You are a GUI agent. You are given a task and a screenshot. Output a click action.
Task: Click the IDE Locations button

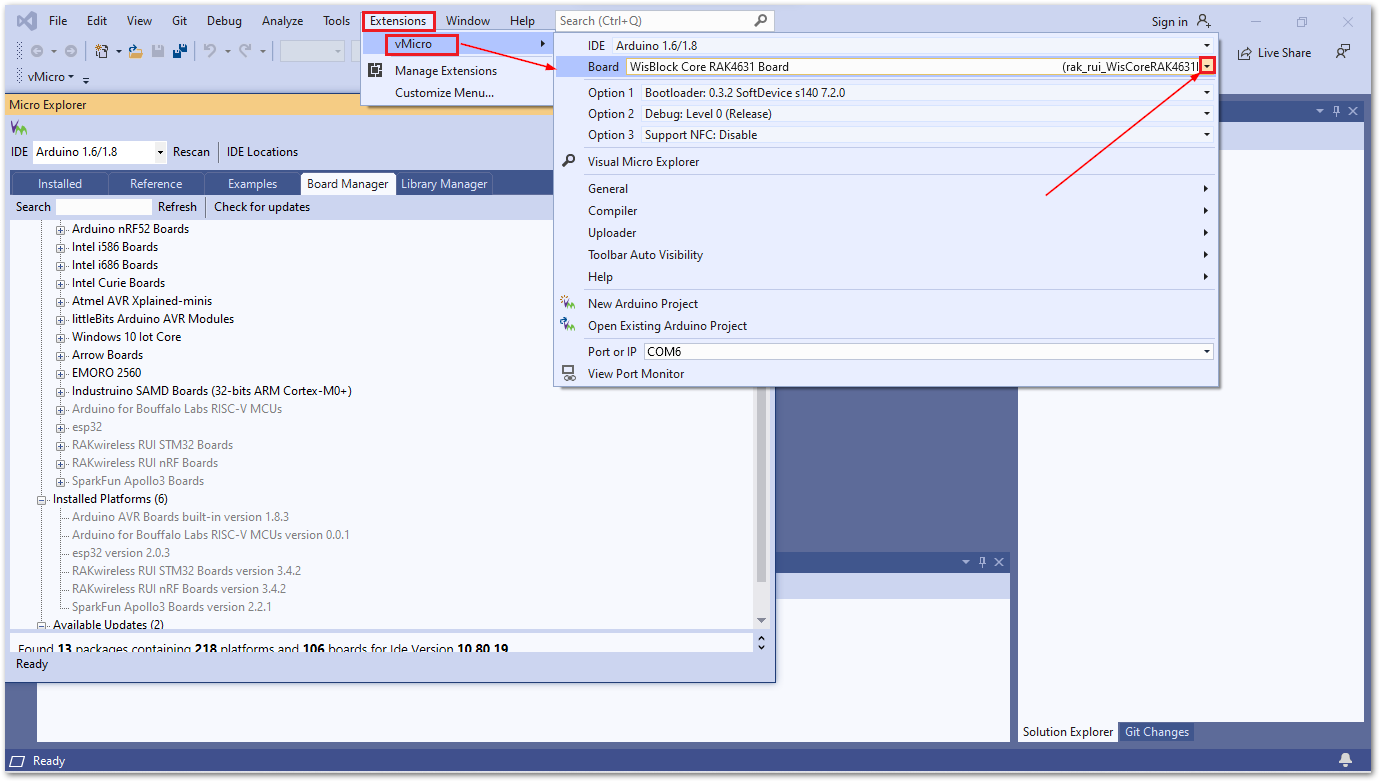[x=262, y=152]
